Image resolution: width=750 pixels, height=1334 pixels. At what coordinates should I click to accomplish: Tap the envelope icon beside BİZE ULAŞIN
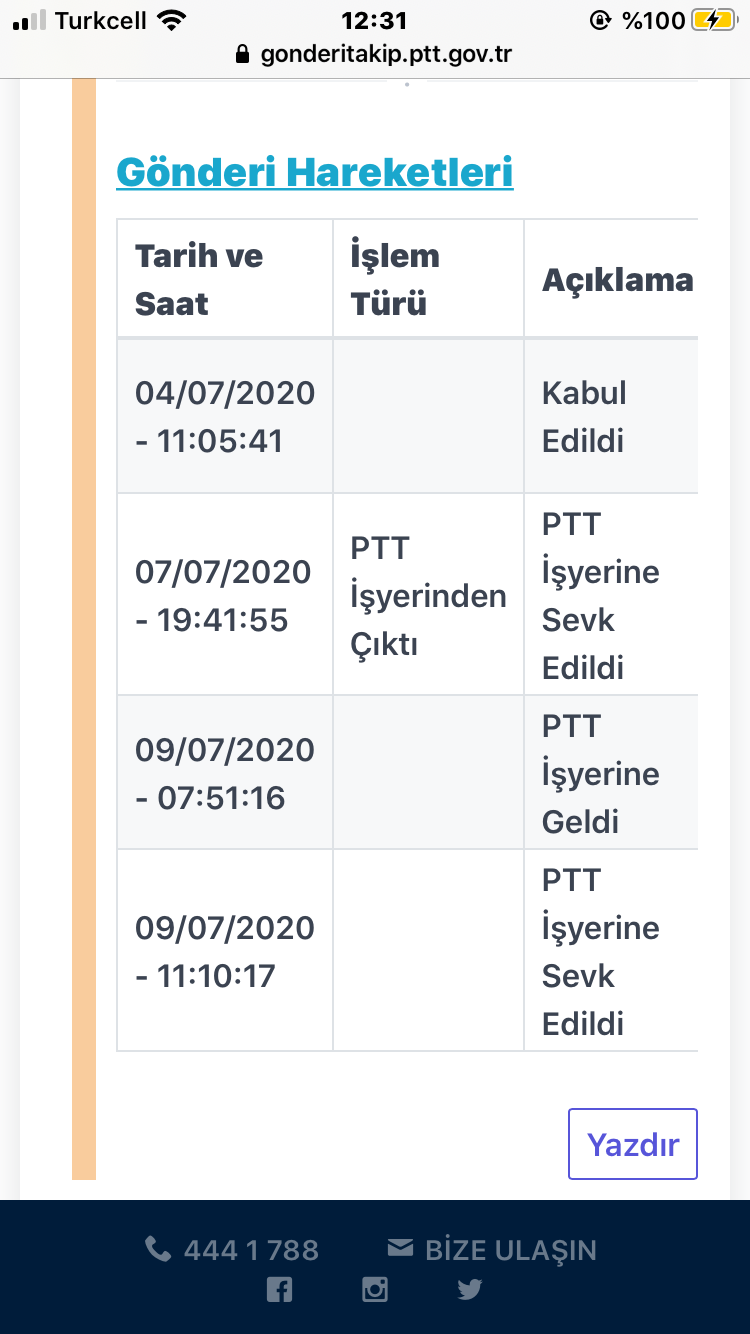pyautogui.click(x=400, y=1247)
